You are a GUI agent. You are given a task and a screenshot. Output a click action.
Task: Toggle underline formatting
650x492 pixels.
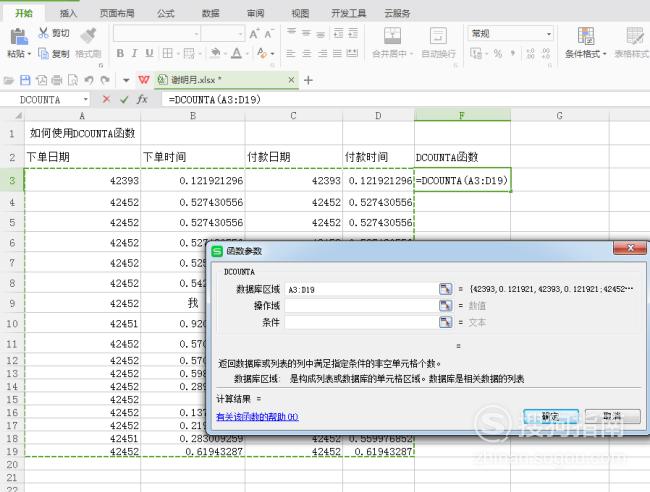[149, 53]
